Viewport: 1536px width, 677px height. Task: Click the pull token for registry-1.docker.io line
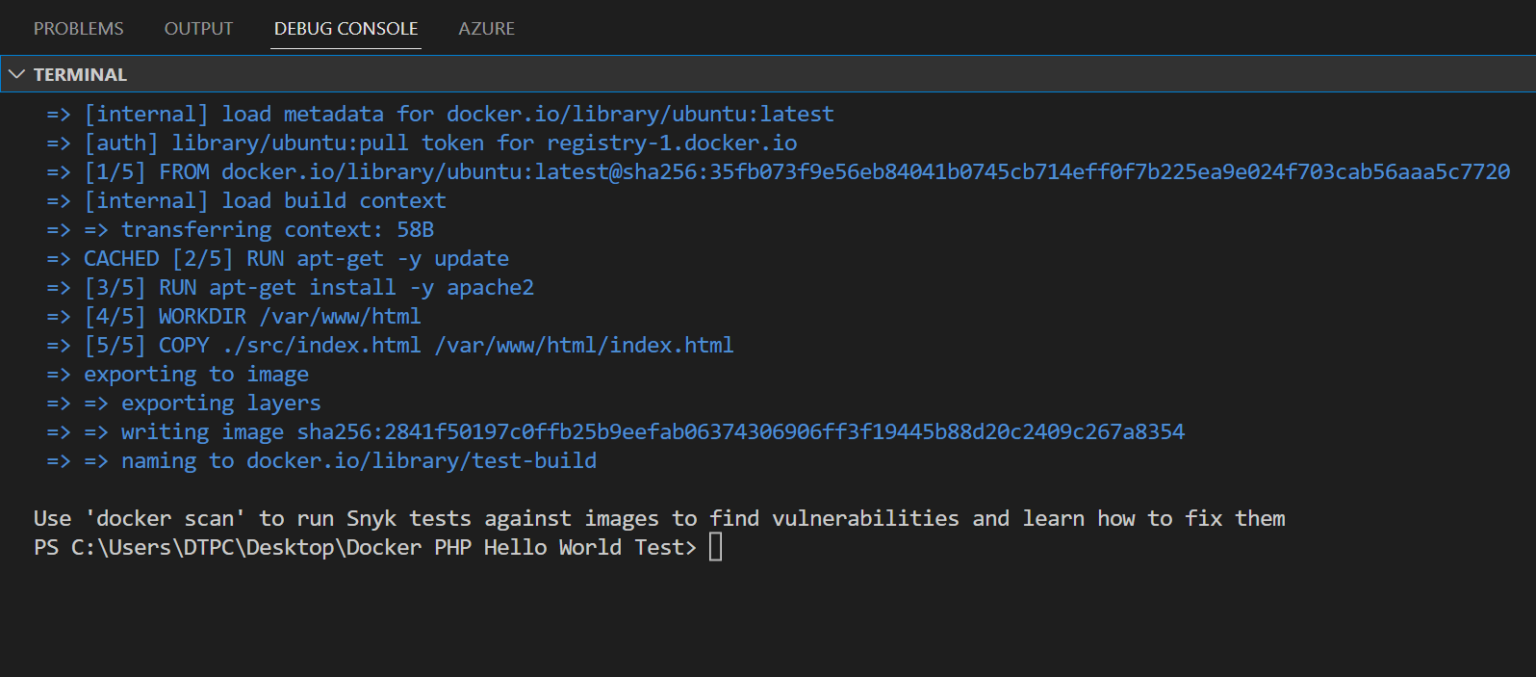pyautogui.click(x=421, y=143)
